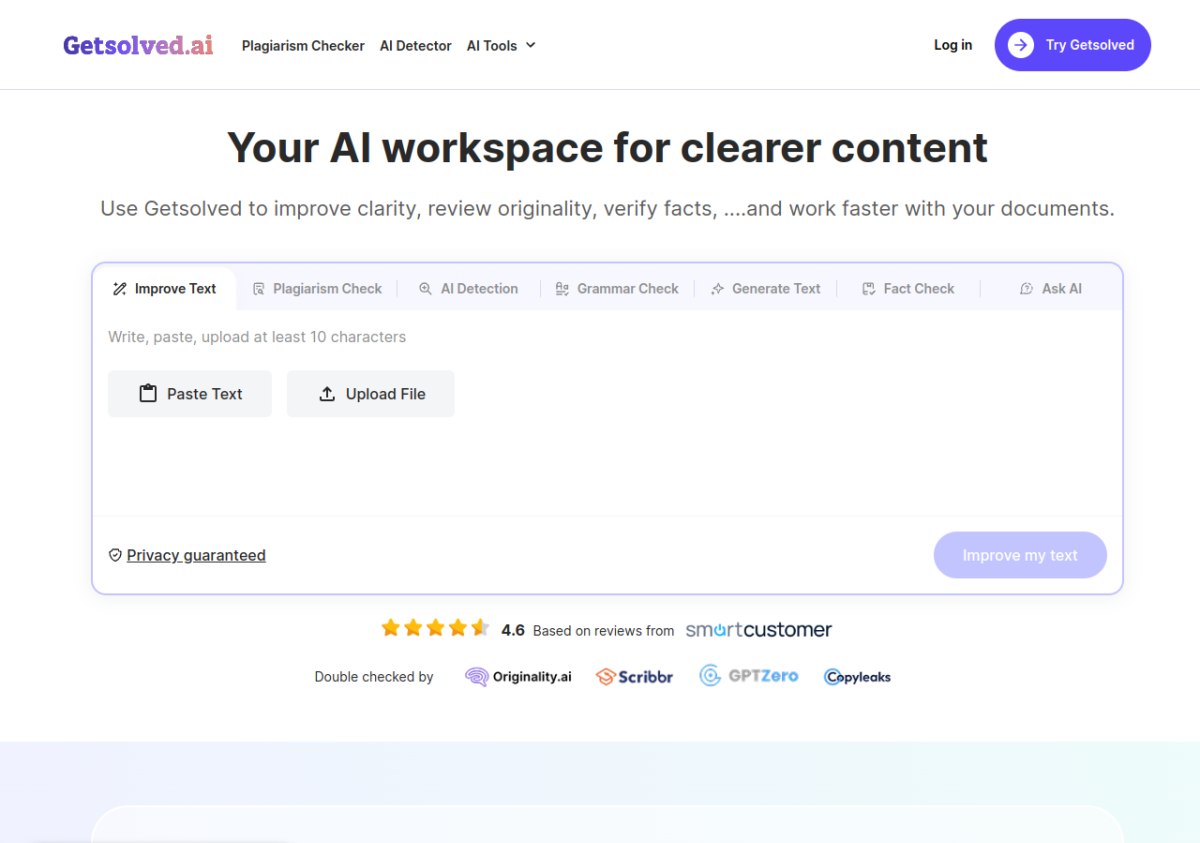Click the Scribbr logo
1200x843 pixels.
[x=635, y=677]
